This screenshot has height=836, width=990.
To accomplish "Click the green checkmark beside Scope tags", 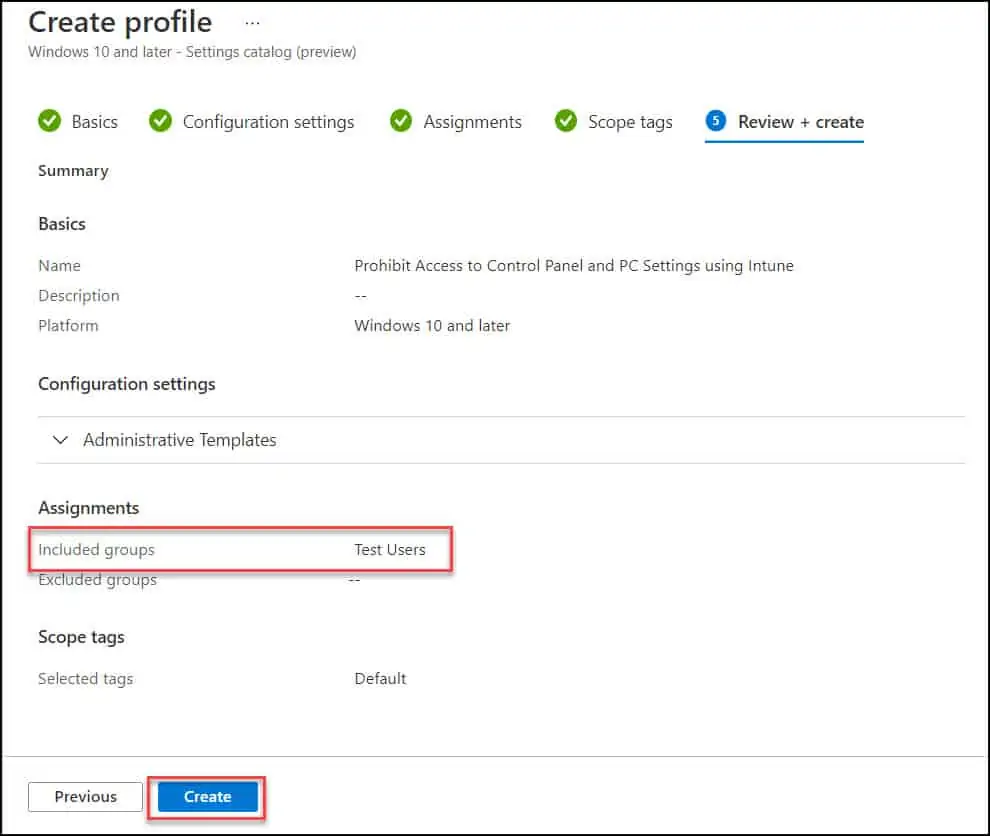I will tap(566, 121).
